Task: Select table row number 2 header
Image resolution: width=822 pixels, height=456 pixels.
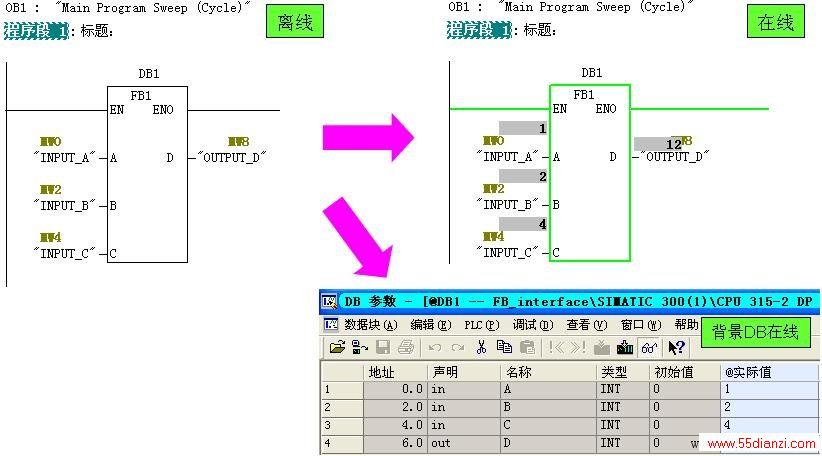Action: click(342, 407)
